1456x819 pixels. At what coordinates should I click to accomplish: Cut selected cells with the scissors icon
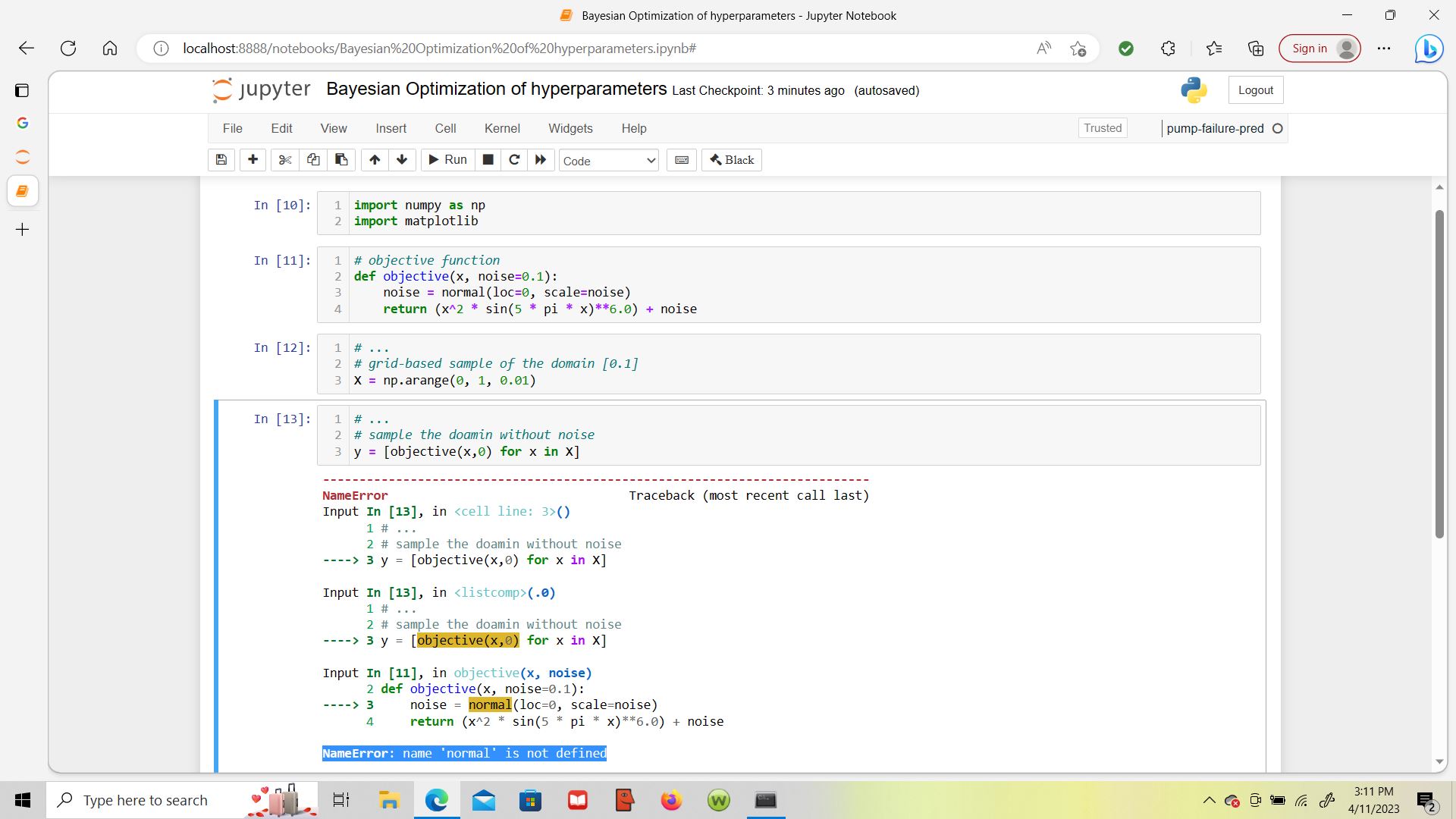(x=285, y=160)
